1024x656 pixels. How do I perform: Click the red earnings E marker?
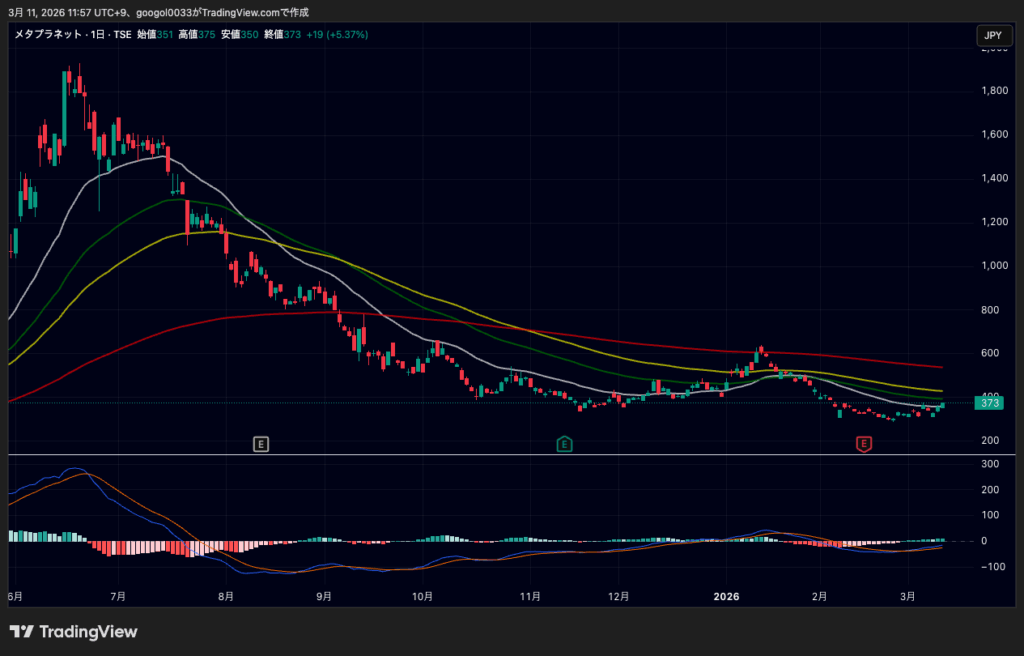tap(863, 443)
